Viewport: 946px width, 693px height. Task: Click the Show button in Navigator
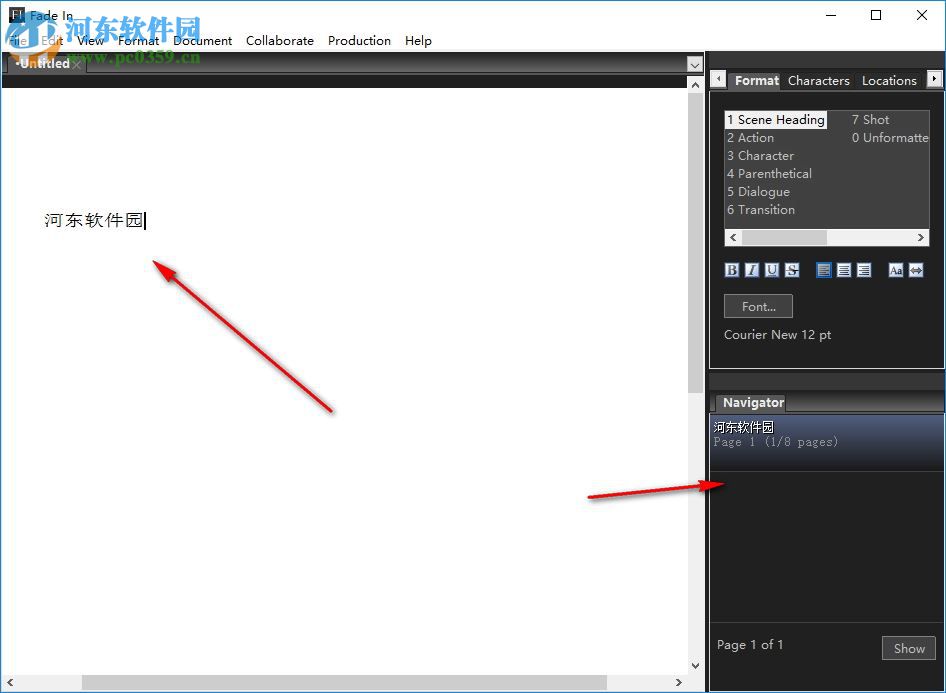908,648
